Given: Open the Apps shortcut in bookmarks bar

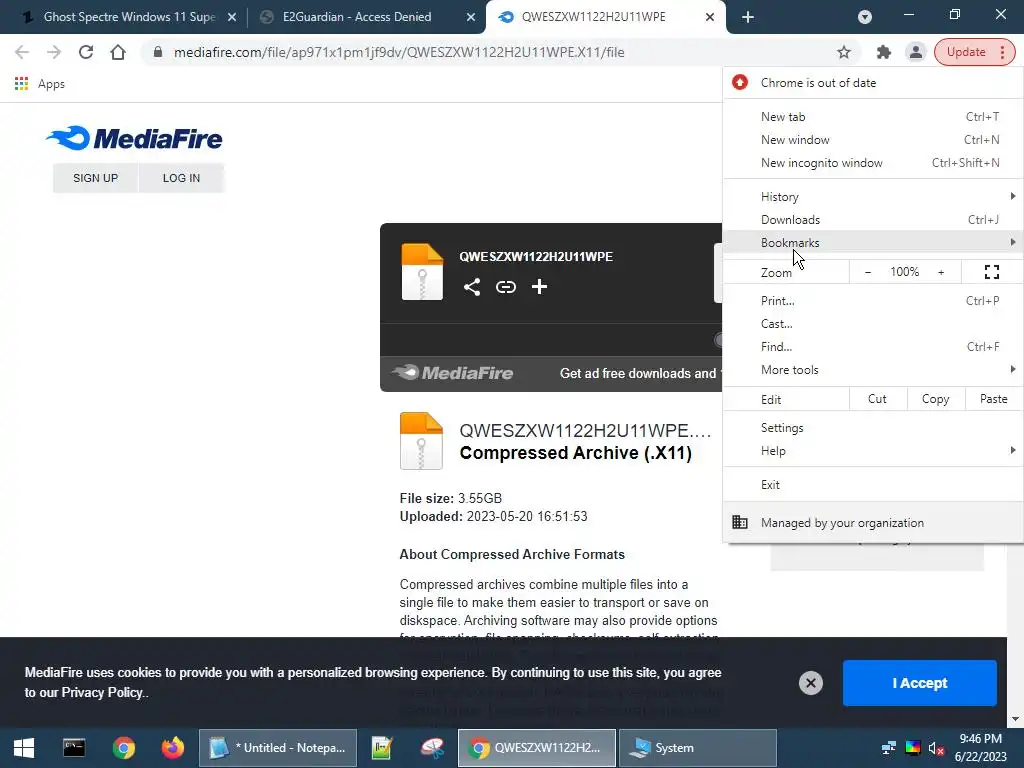Looking at the screenshot, I should 40,84.
